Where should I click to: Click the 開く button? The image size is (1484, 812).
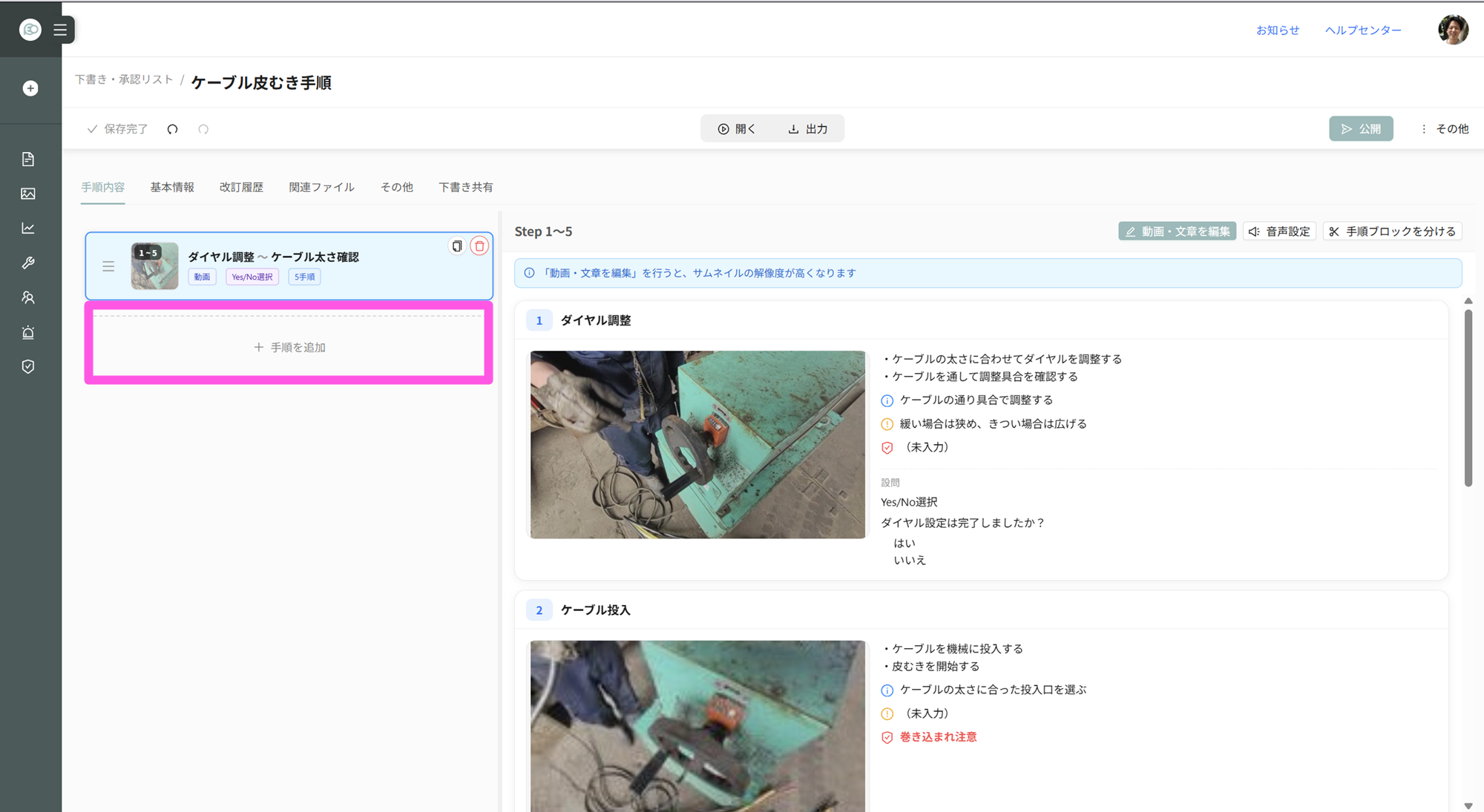pos(736,129)
